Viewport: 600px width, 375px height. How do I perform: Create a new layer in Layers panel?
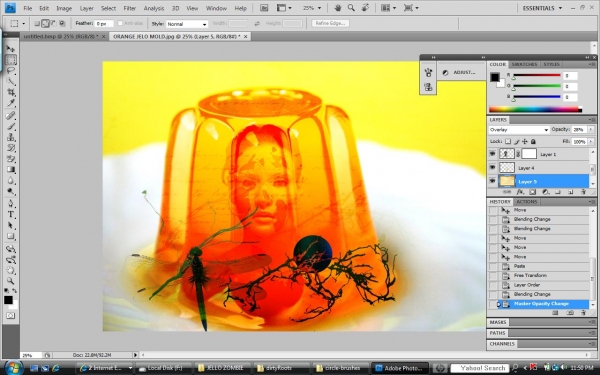(x=571, y=192)
